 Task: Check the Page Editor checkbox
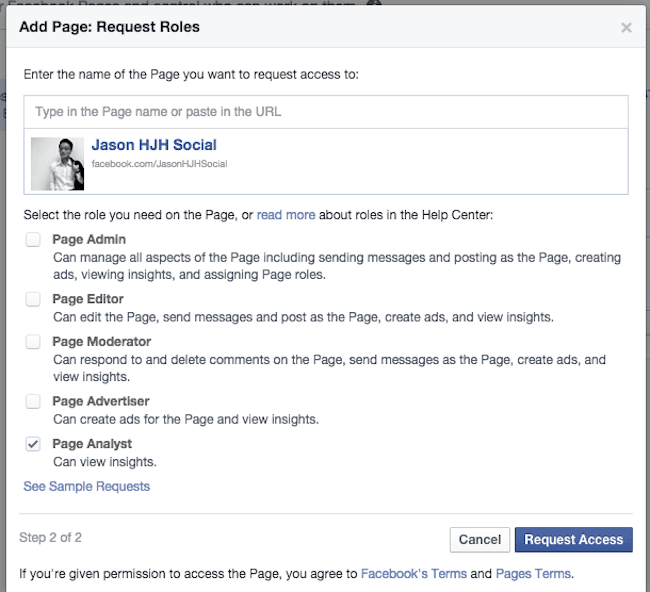[x=33, y=299]
